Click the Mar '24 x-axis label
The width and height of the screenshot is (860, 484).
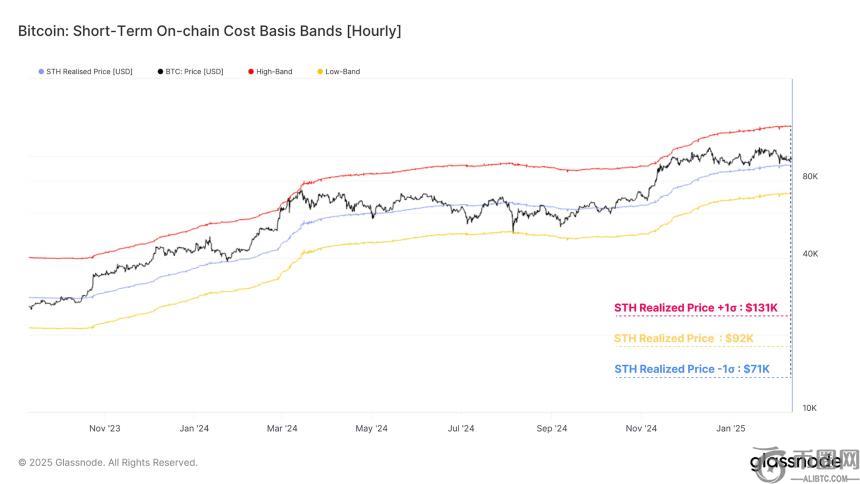click(x=282, y=428)
